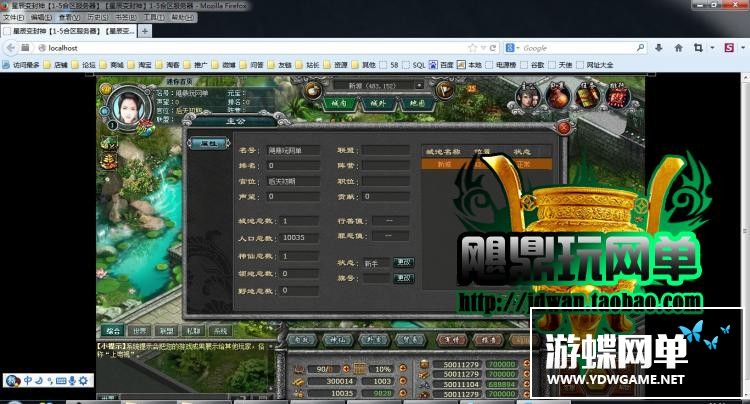Toggle the input method punctuation mode
The image size is (750, 404).
click(x=50, y=381)
